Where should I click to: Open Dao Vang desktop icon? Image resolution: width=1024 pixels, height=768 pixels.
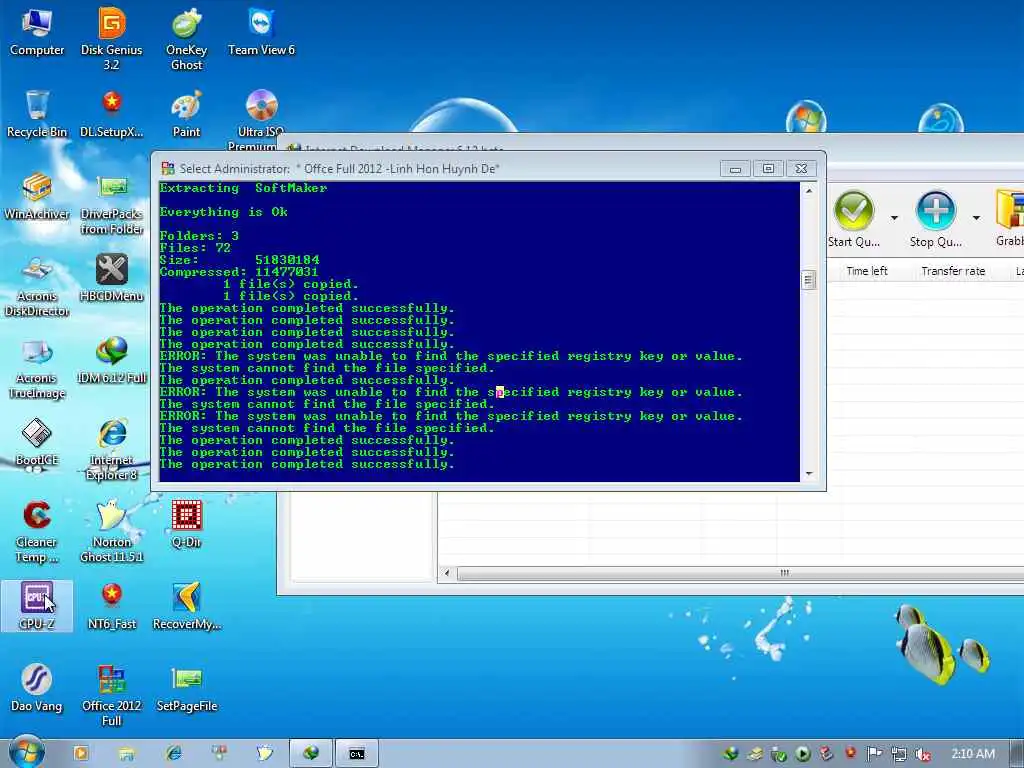tap(37, 688)
